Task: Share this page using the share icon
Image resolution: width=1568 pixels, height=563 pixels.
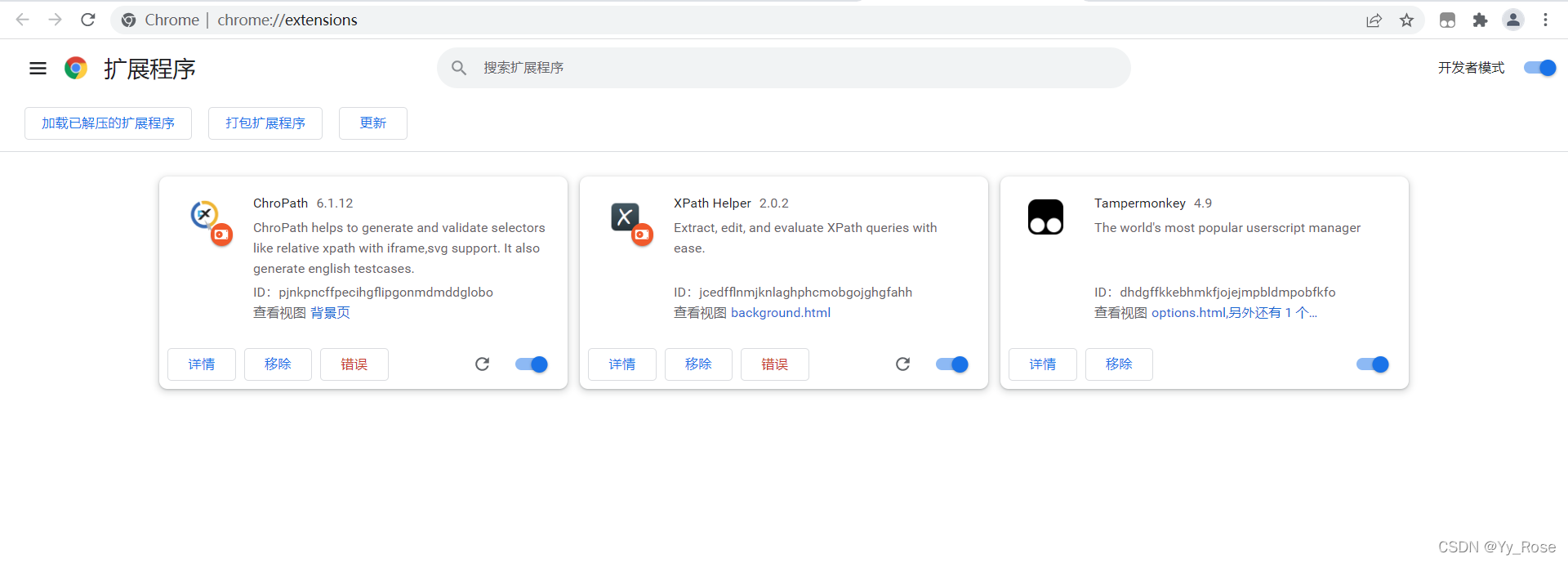Action: pyautogui.click(x=1374, y=20)
